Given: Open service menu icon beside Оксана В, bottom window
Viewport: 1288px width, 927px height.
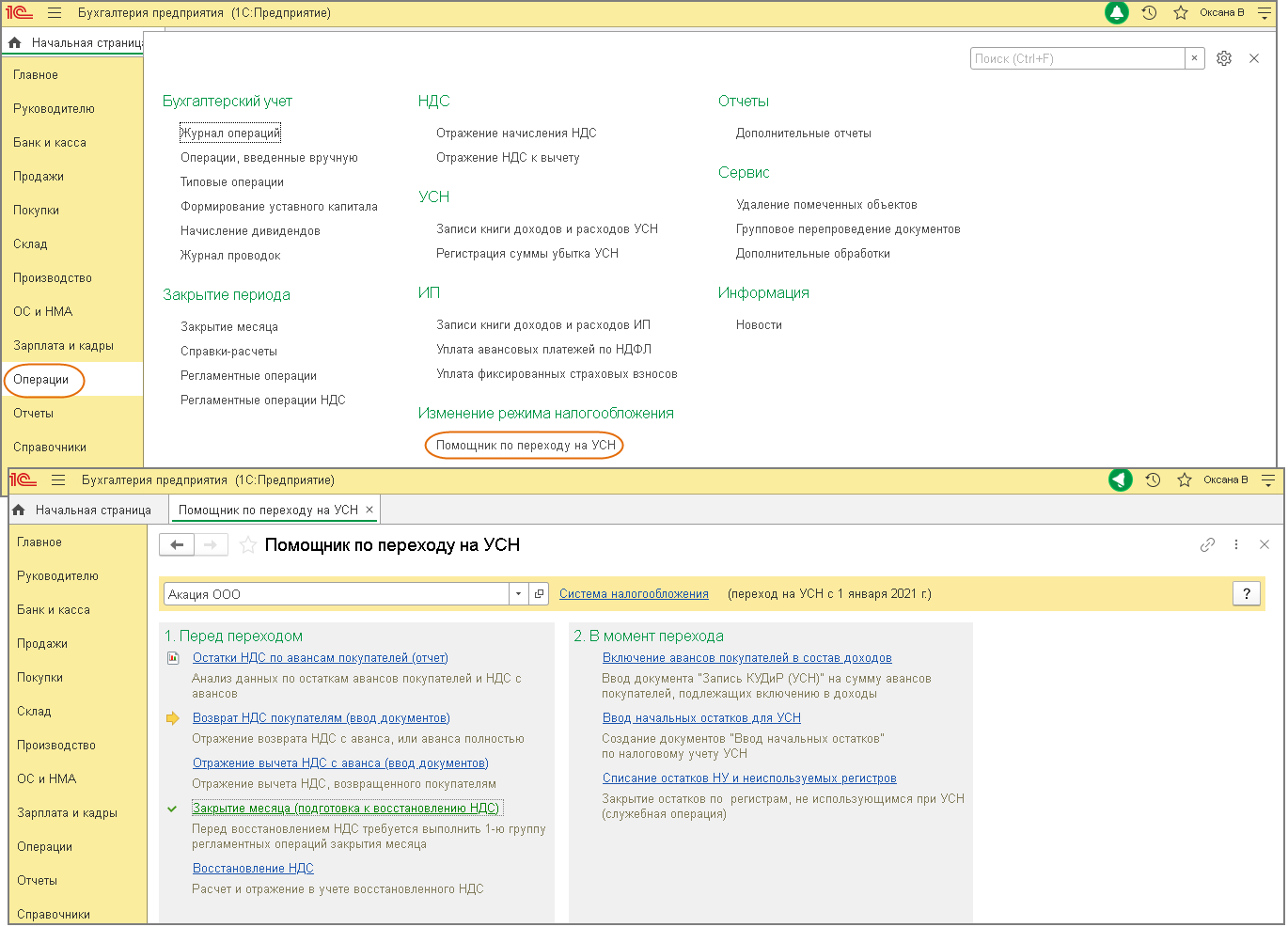Looking at the screenshot, I should (1268, 480).
